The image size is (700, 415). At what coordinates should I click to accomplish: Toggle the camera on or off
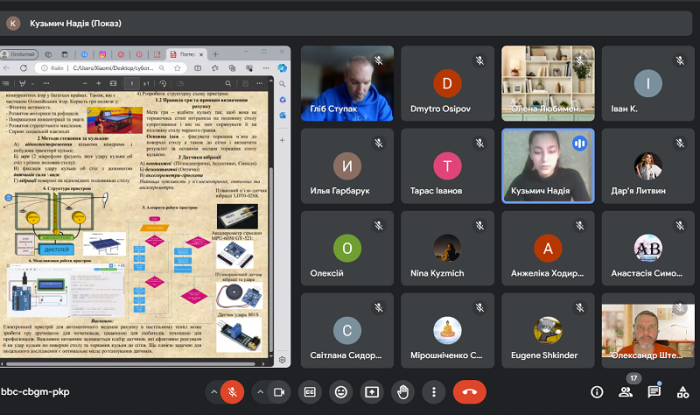279,392
